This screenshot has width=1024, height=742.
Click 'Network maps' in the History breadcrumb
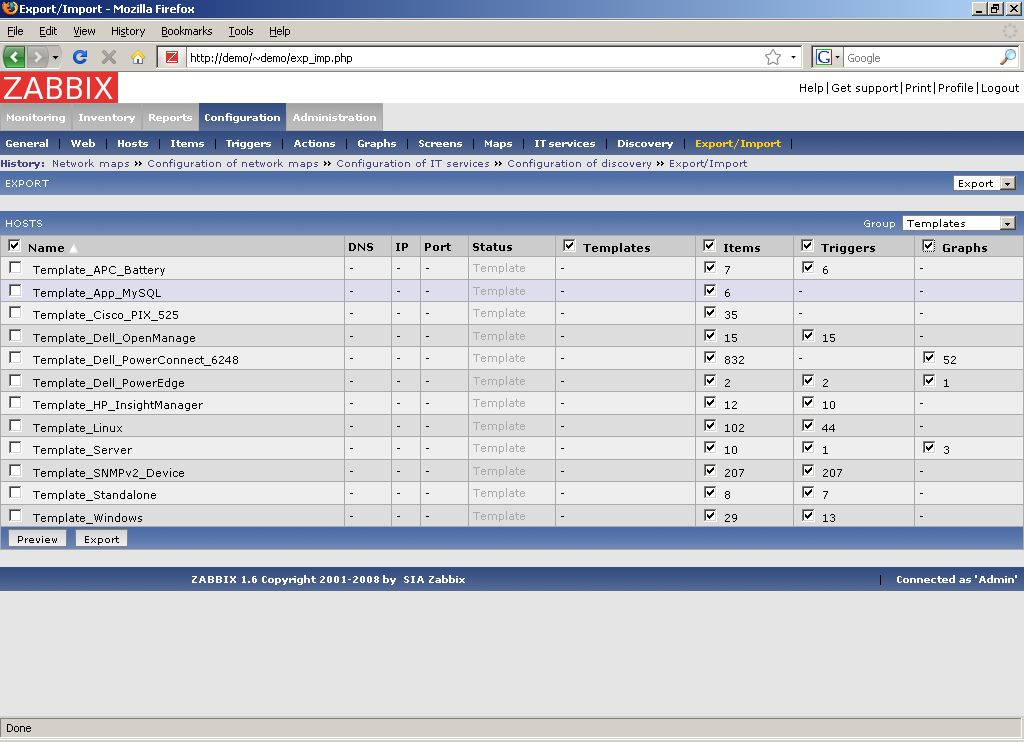coord(91,164)
